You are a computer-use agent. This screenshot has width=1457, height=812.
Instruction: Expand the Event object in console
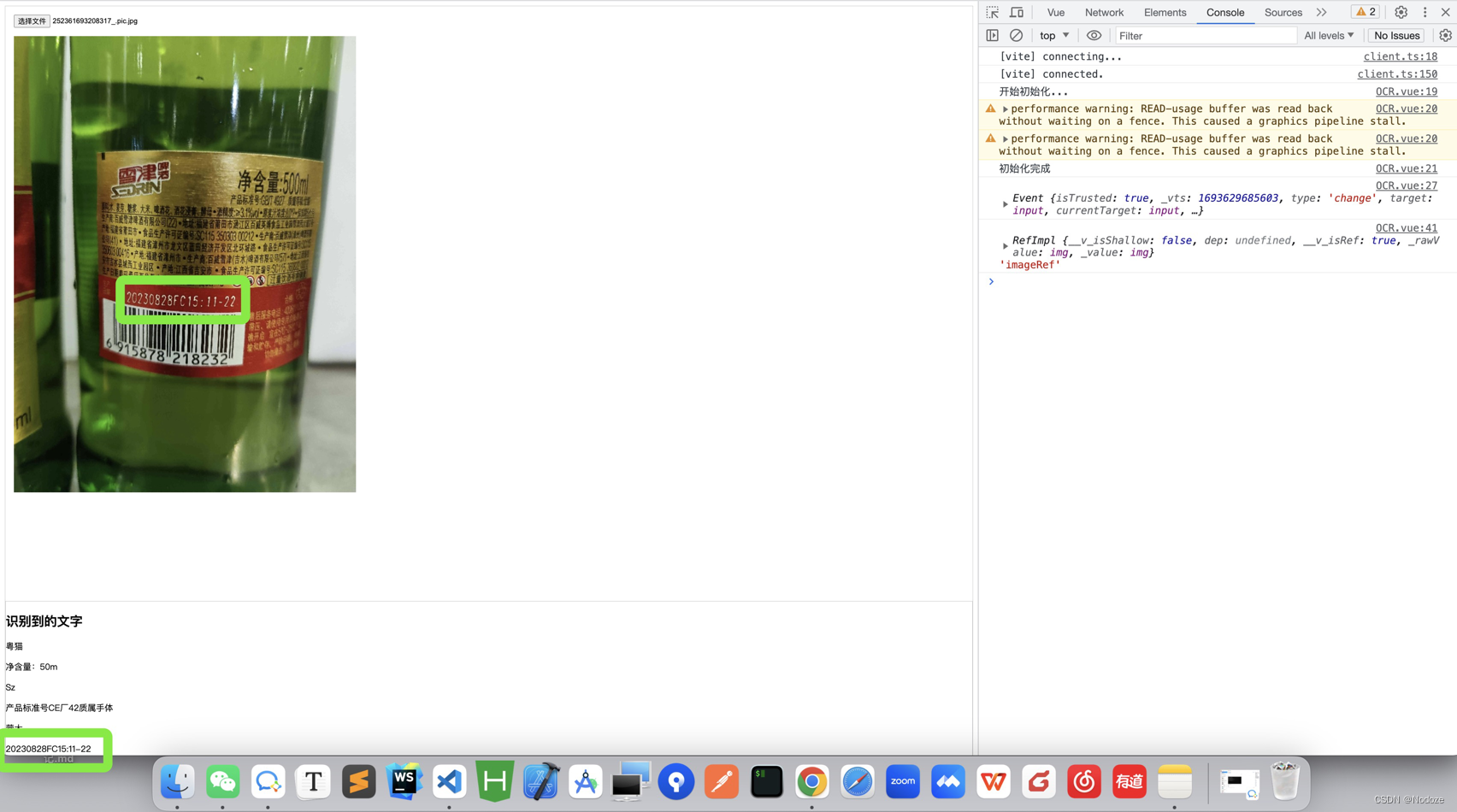[x=1005, y=204]
